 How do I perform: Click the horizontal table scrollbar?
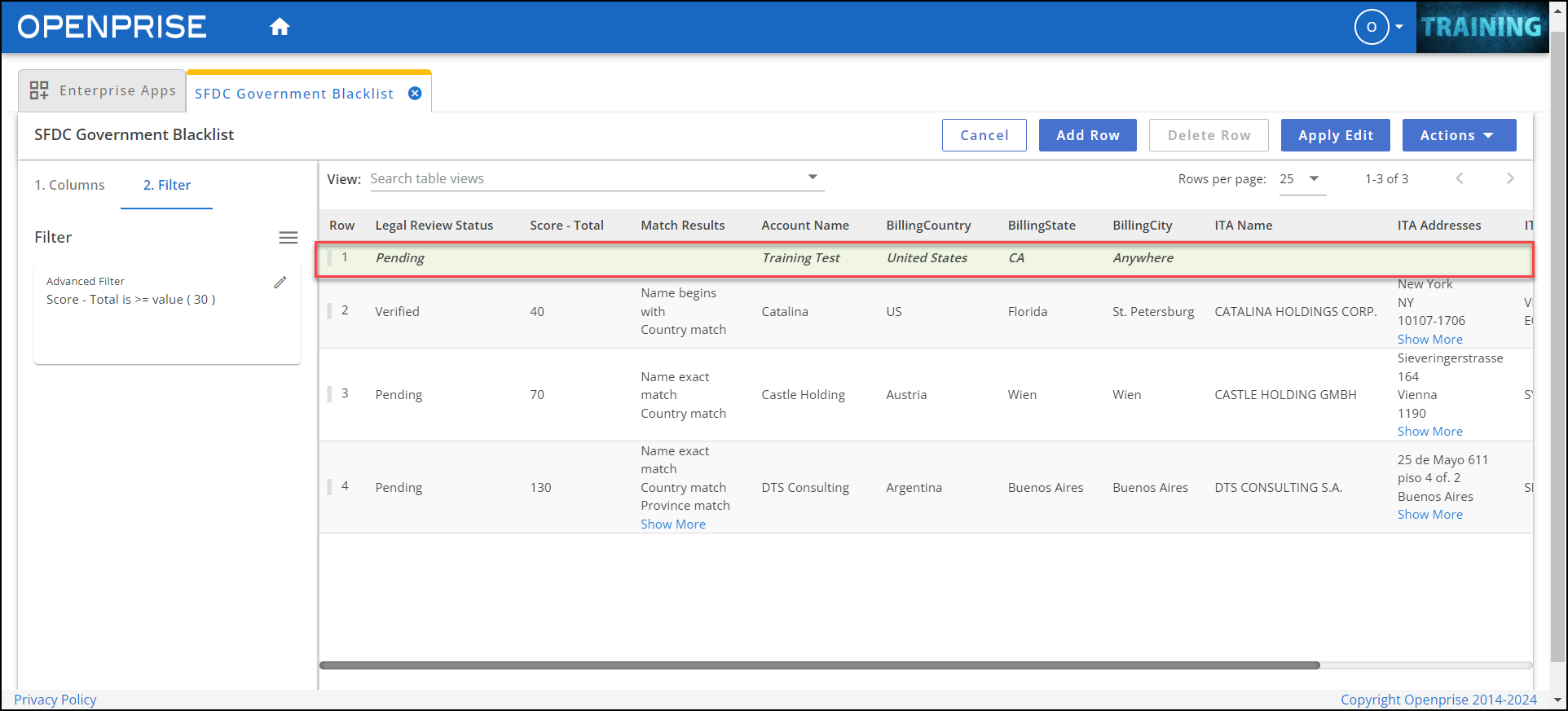819,665
